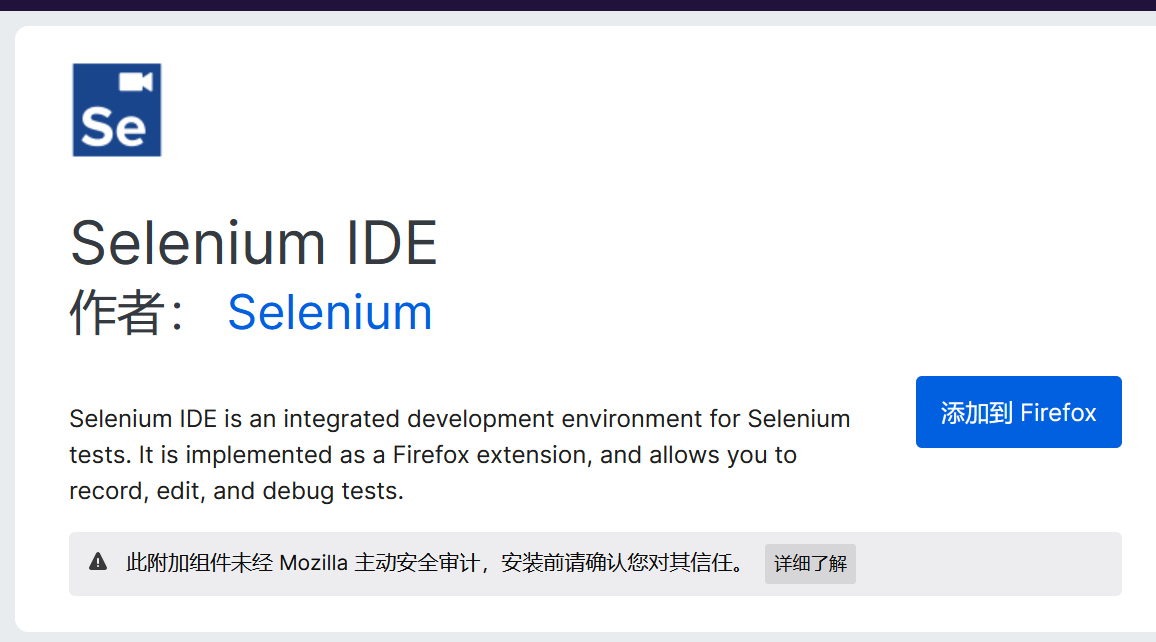1156x642 pixels.
Task: Open the Selenium author profile link
Action: point(330,312)
